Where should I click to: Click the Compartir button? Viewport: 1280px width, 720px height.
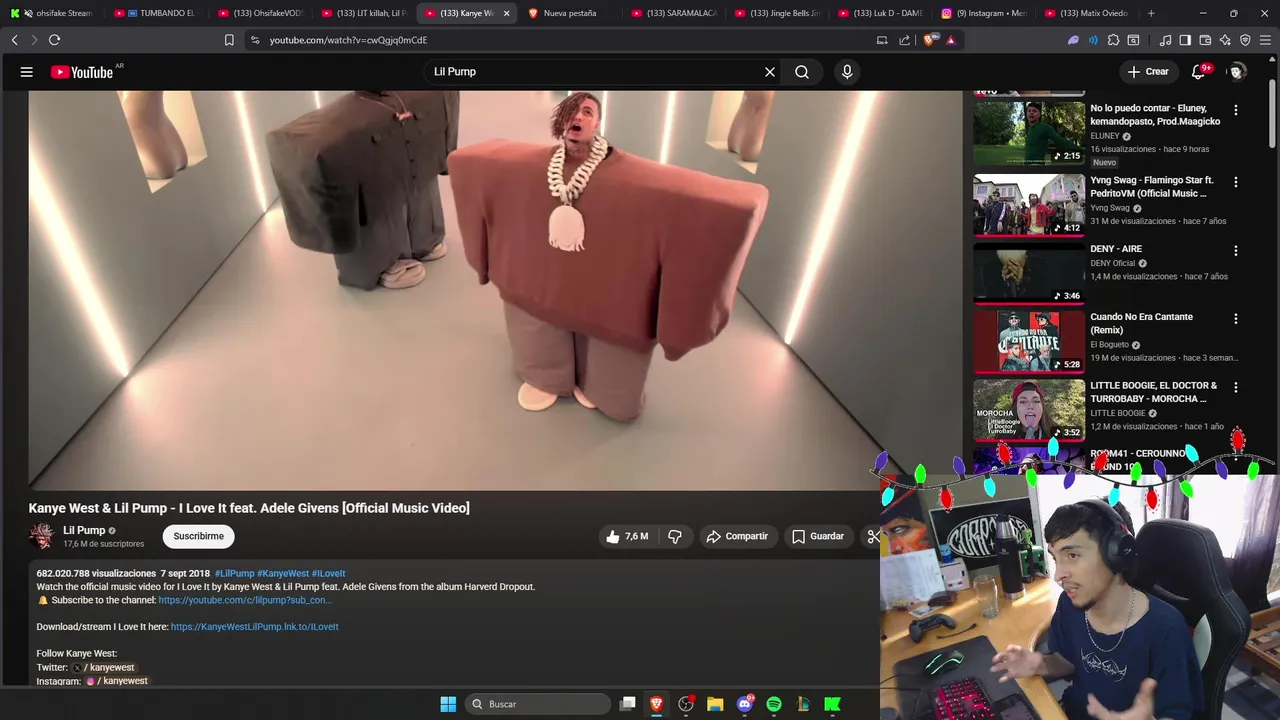point(737,537)
